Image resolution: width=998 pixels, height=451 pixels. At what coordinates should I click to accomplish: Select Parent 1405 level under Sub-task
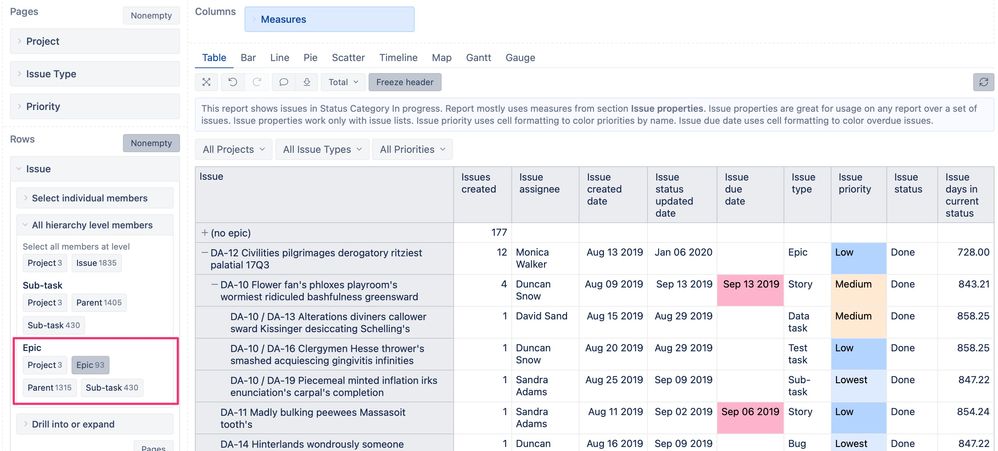point(99,303)
